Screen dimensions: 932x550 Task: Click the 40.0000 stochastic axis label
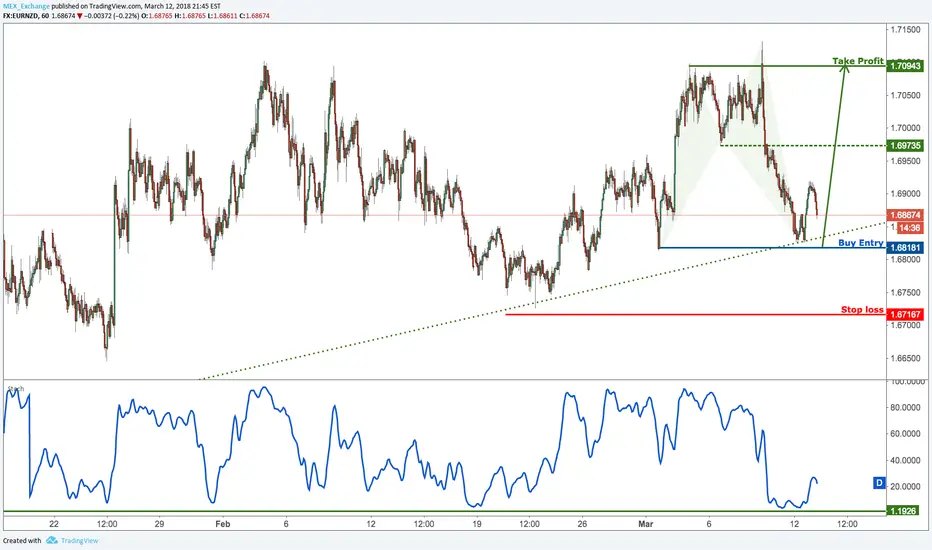click(906, 460)
